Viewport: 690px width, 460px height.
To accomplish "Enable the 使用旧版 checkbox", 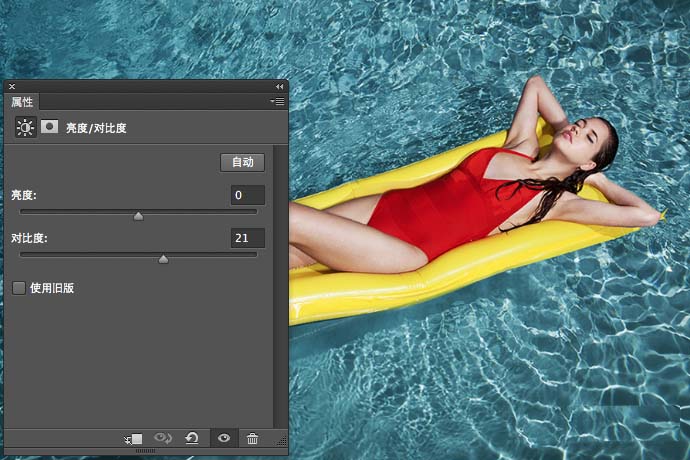I will (x=19, y=288).
